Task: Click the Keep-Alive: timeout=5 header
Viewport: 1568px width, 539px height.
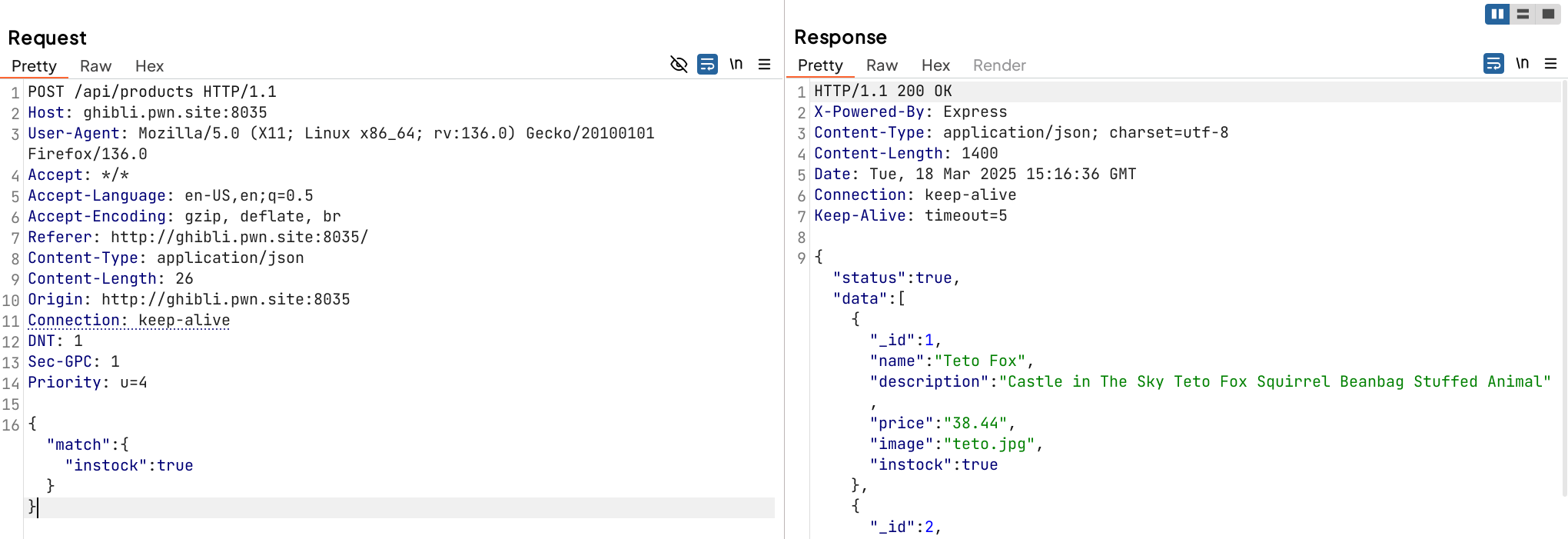Action: [911, 215]
